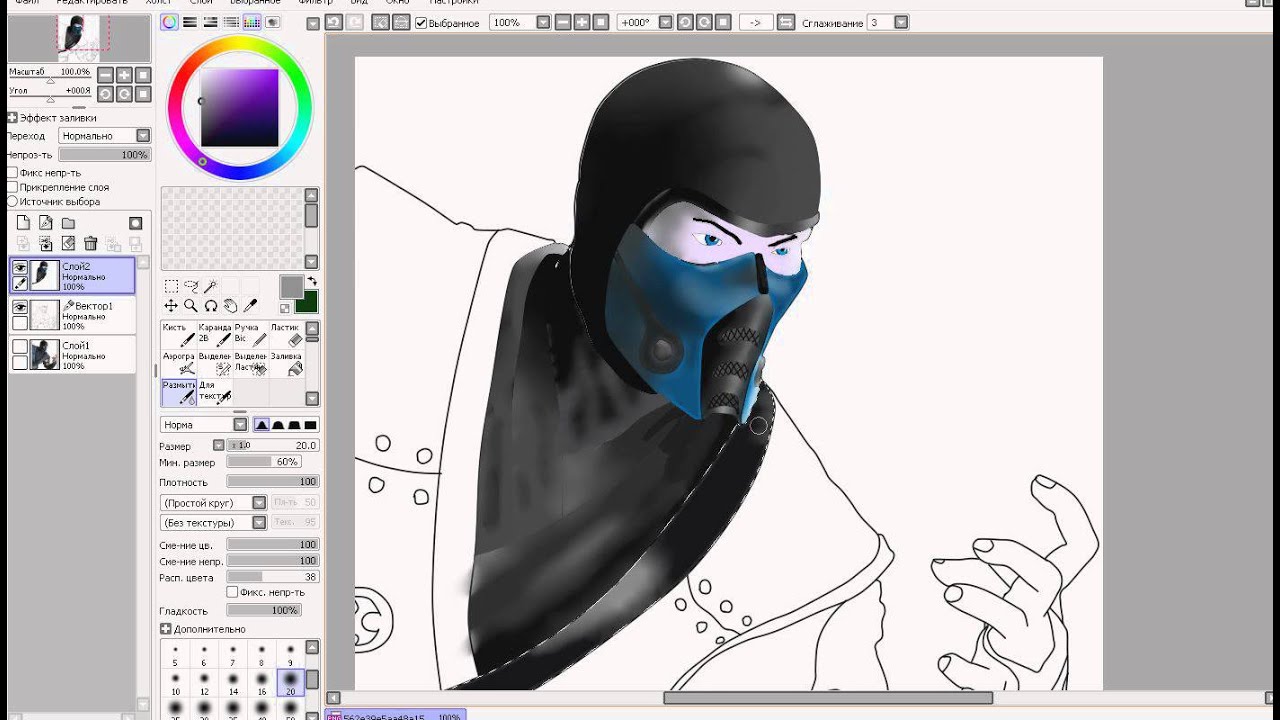Select the Ручка pen tool
Image resolution: width=1280 pixels, height=720 pixels.
250,334
